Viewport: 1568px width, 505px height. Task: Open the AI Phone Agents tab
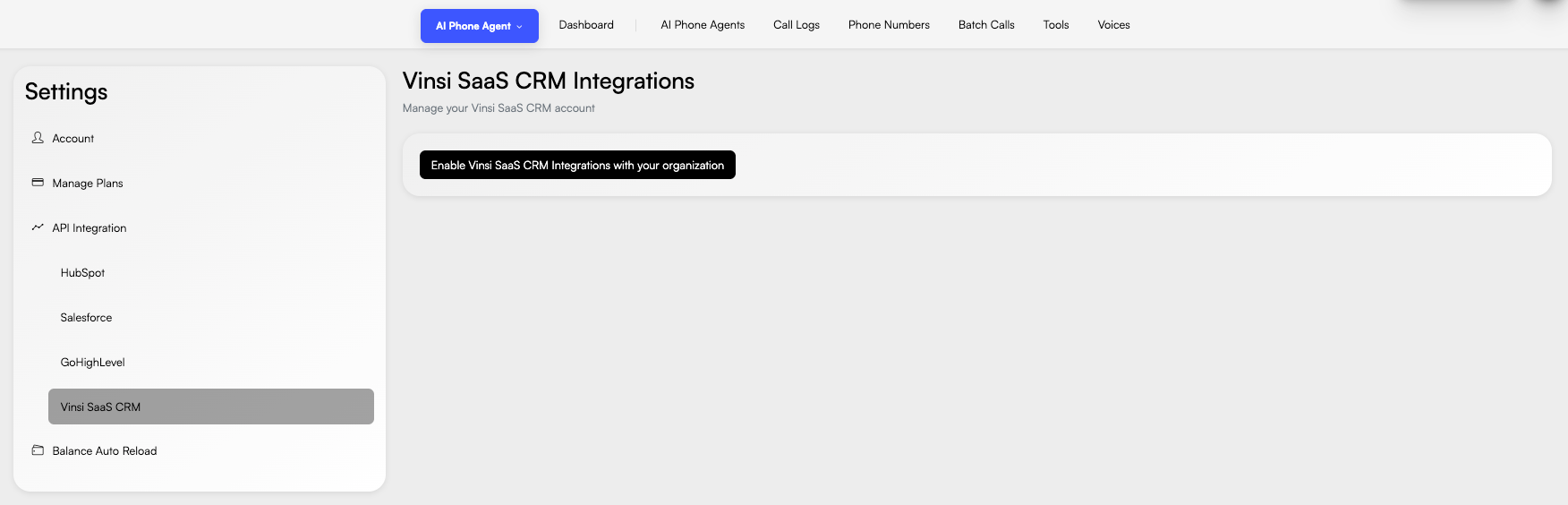pyautogui.click(x=703, y=25)
